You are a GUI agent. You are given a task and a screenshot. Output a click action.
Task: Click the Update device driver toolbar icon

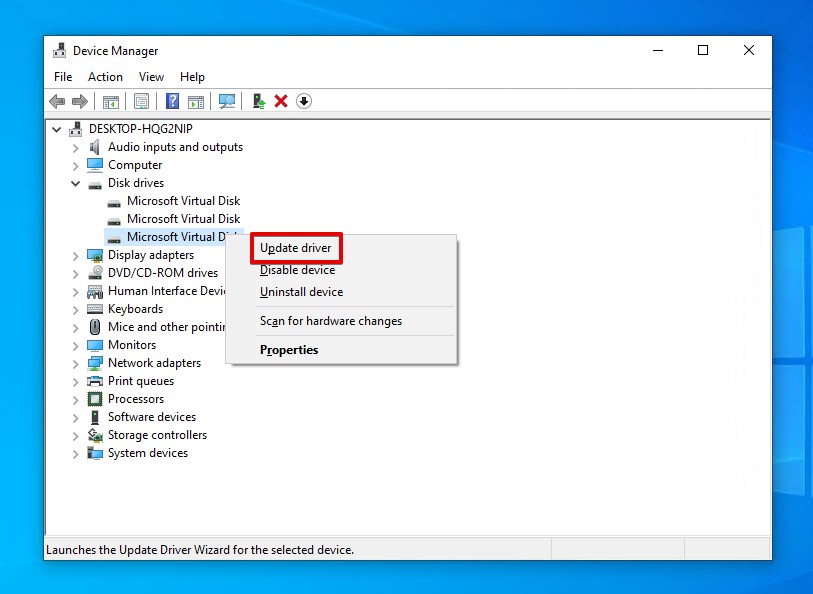pos(259,101)
